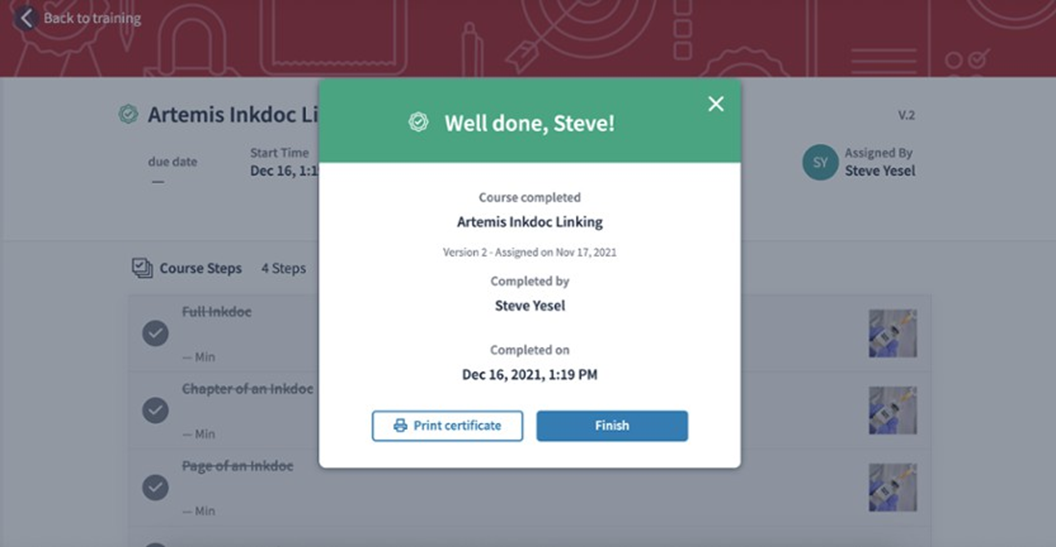Select the Back to training link text
Viewport: 1056px width, 547px height.
pos(92,18)
